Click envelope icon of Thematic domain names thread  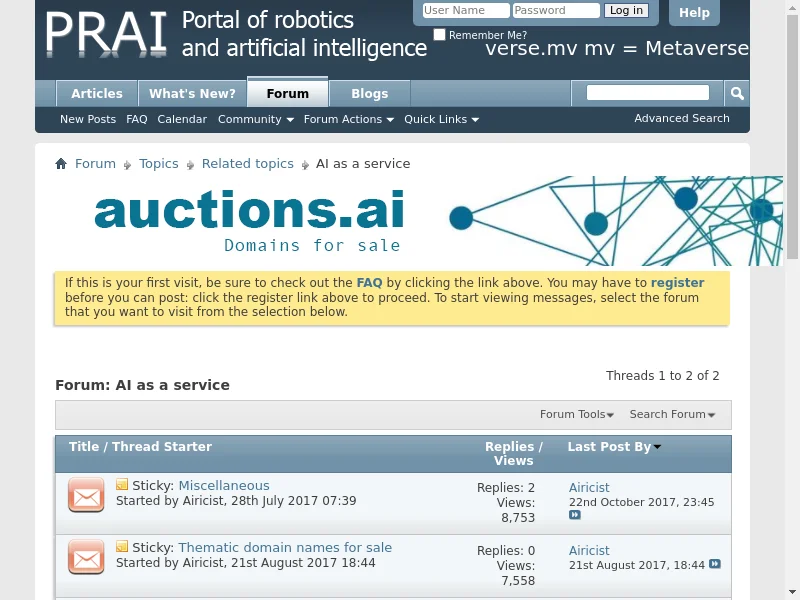[x=86, y=557]
